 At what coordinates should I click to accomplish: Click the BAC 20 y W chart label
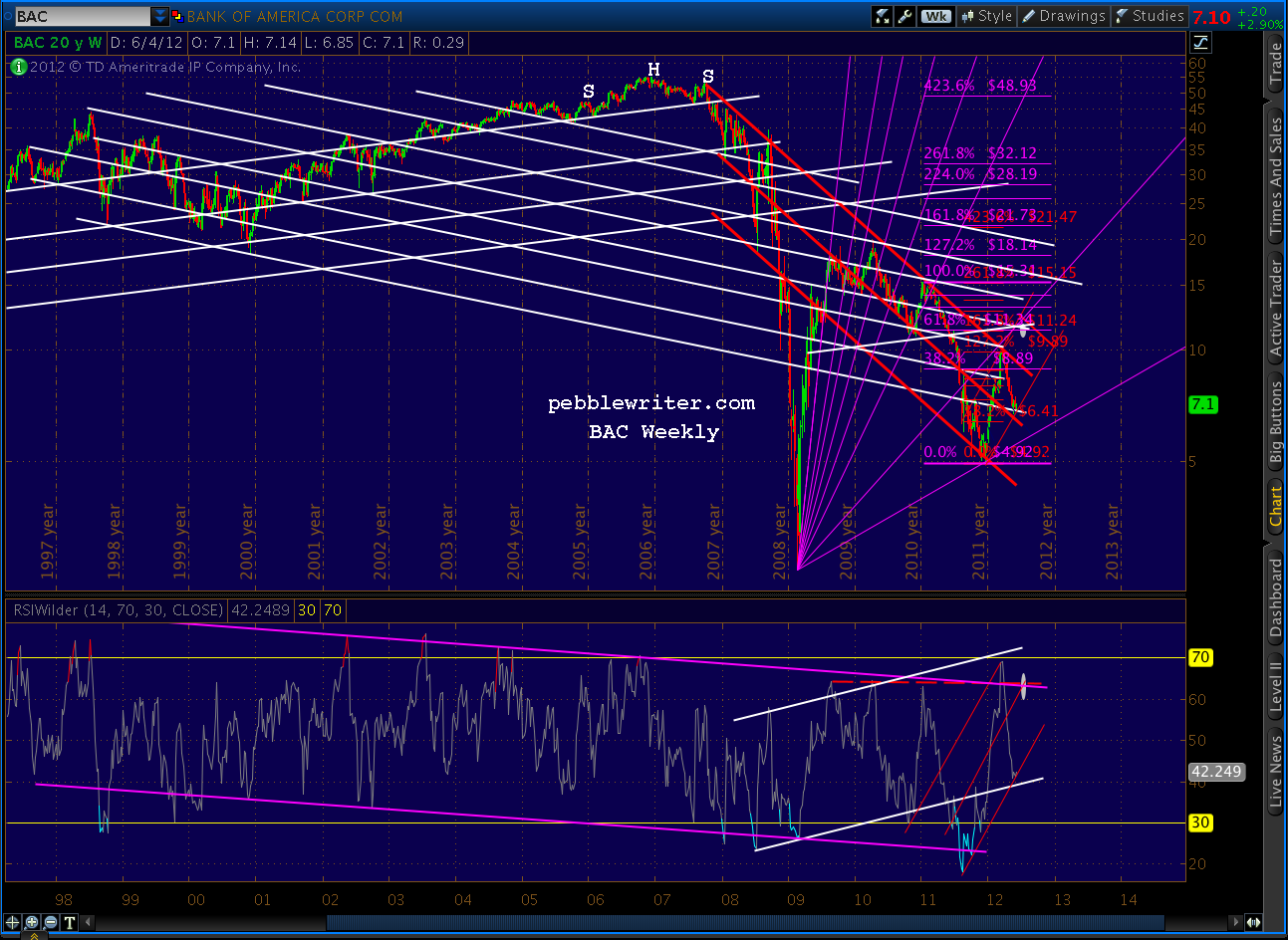(58, 43)
